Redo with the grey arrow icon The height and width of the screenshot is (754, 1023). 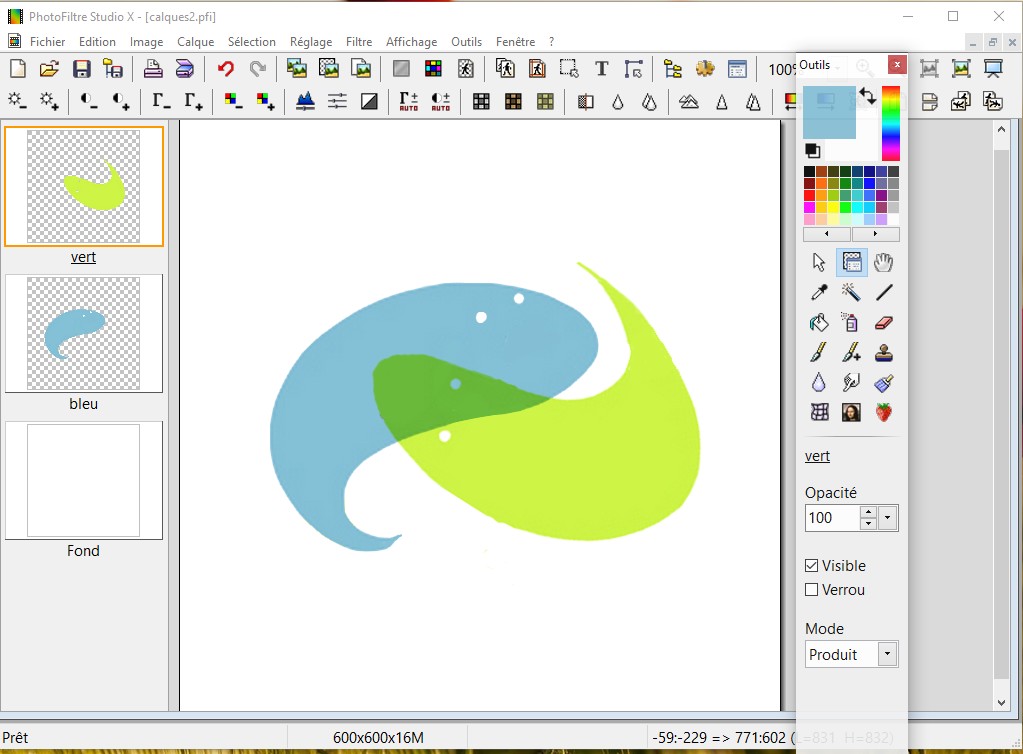pyautogui.click(x=258, y=68)
